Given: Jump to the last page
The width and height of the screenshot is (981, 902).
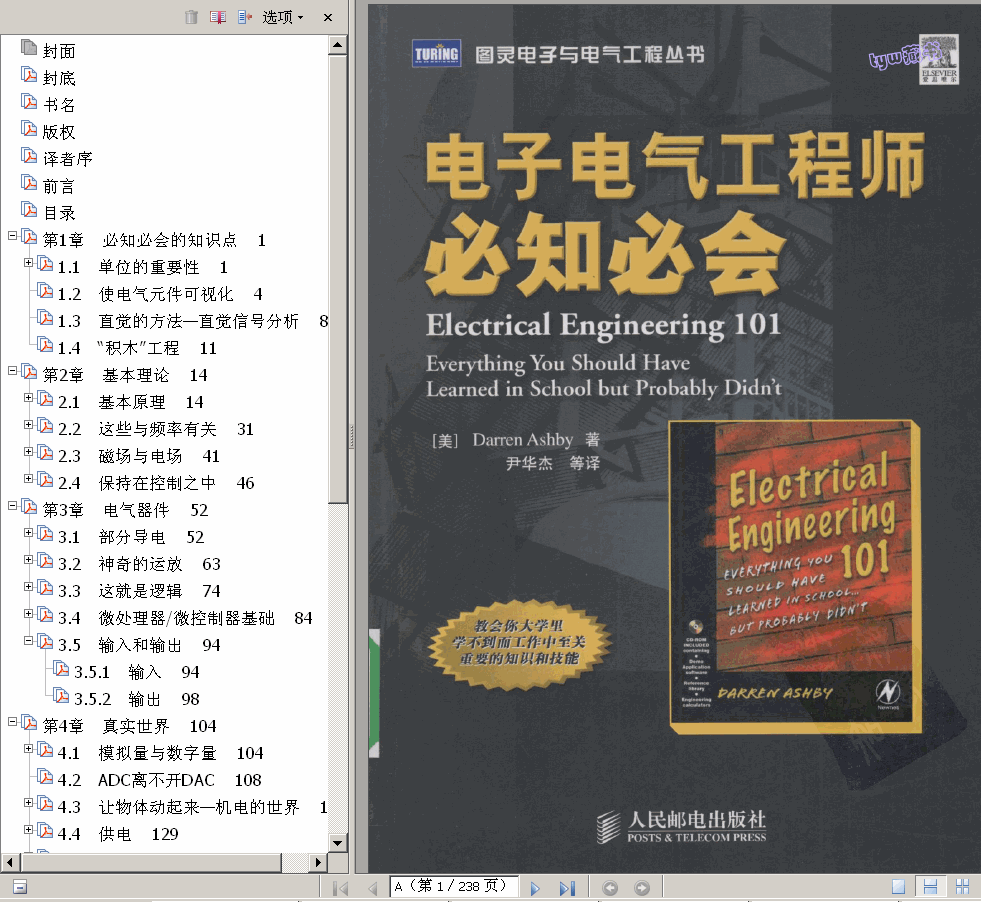Looking at the screenshot, I should click(567, 888).
